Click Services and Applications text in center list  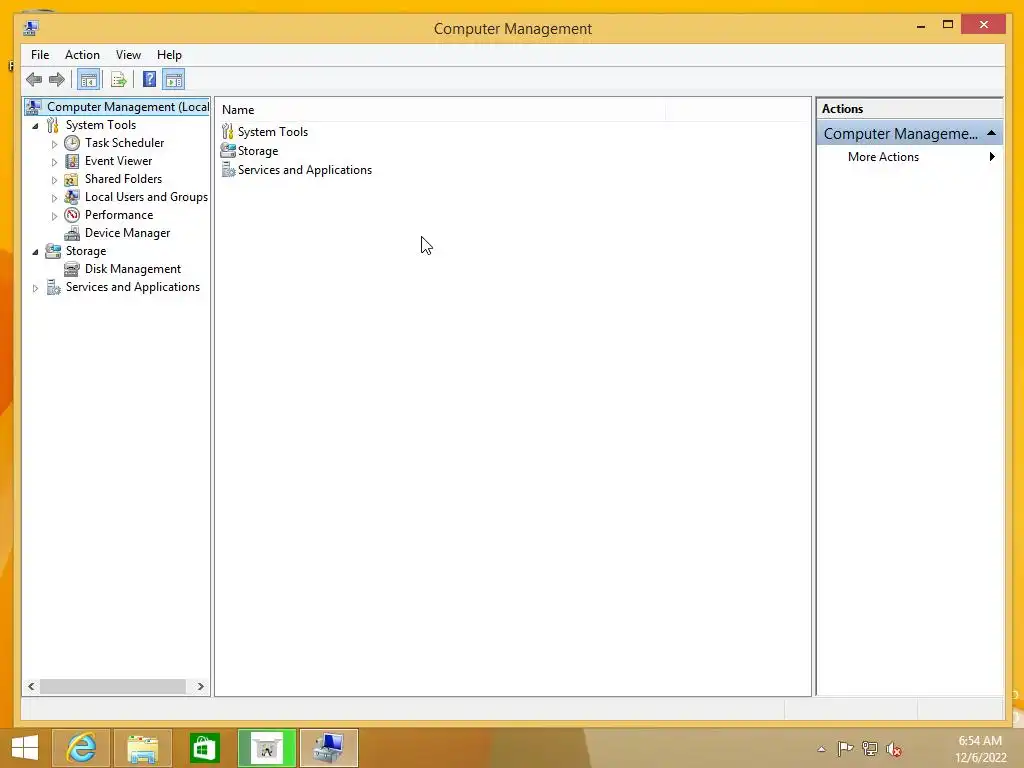coord(305,170)
